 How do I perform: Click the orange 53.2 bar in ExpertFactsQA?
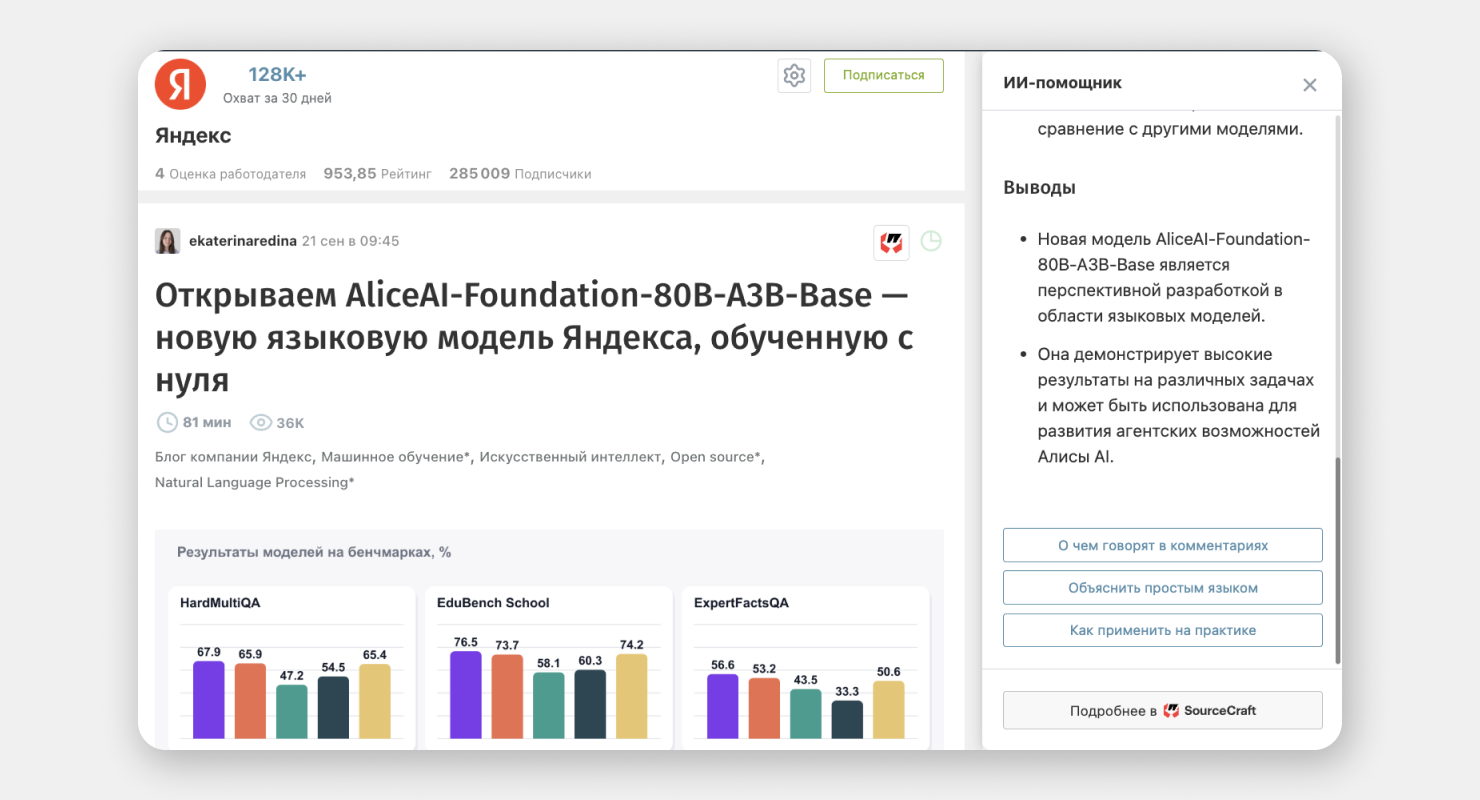coord(764,709)
